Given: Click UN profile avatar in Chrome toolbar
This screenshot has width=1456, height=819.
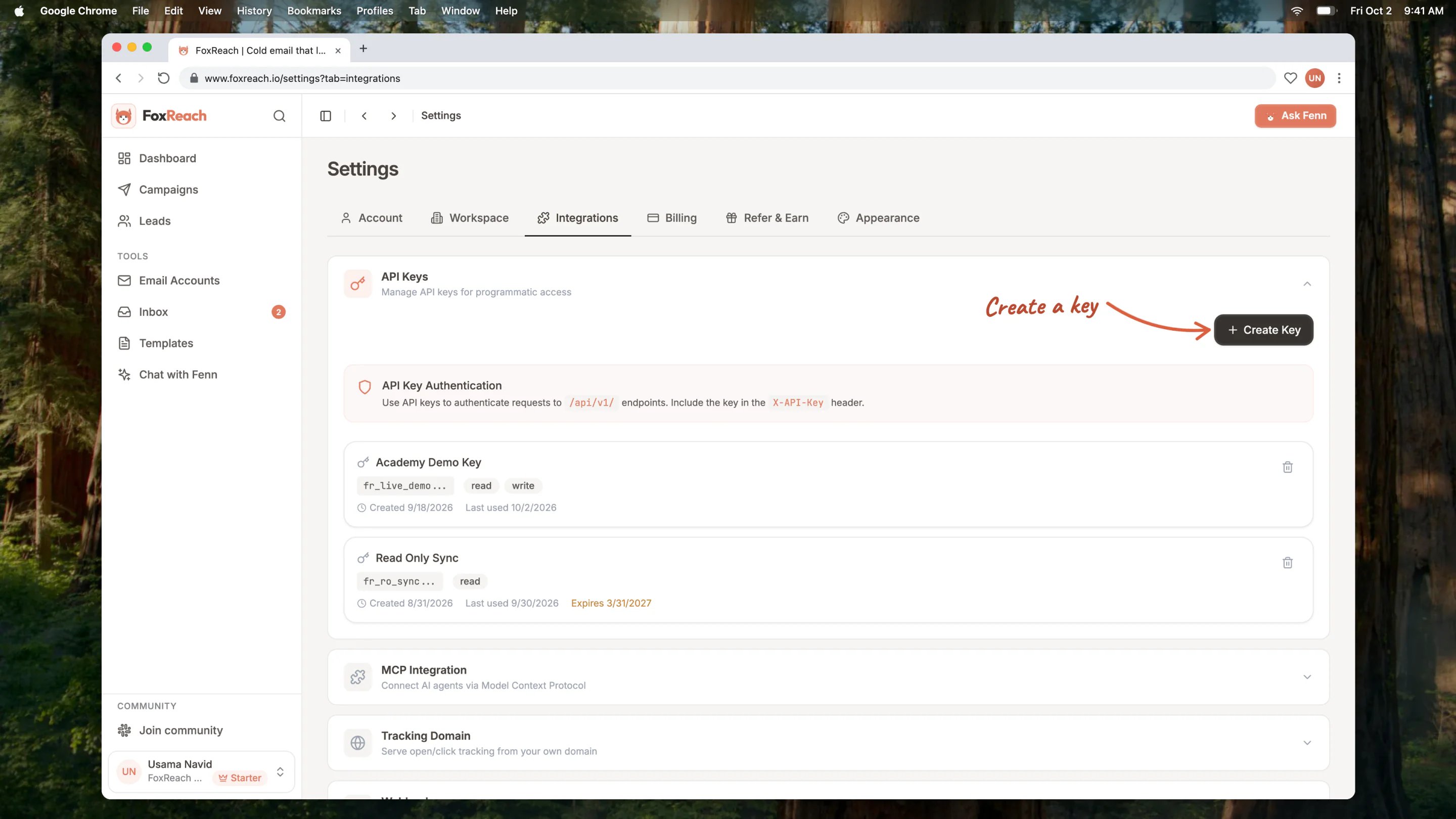Looking at the screenshot, I should pos(1314,78).
